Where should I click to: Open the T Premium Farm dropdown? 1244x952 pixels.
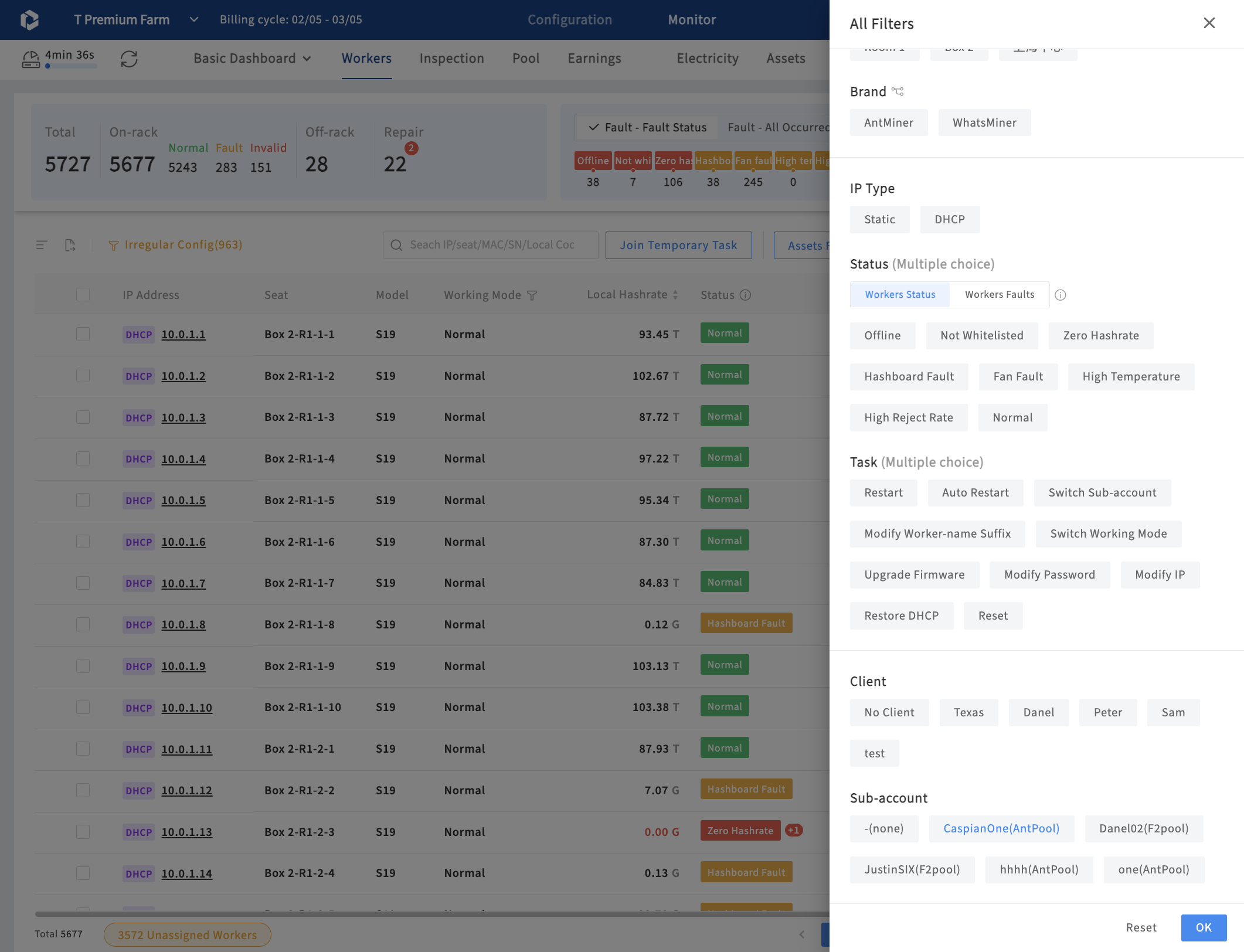[136, 20]
